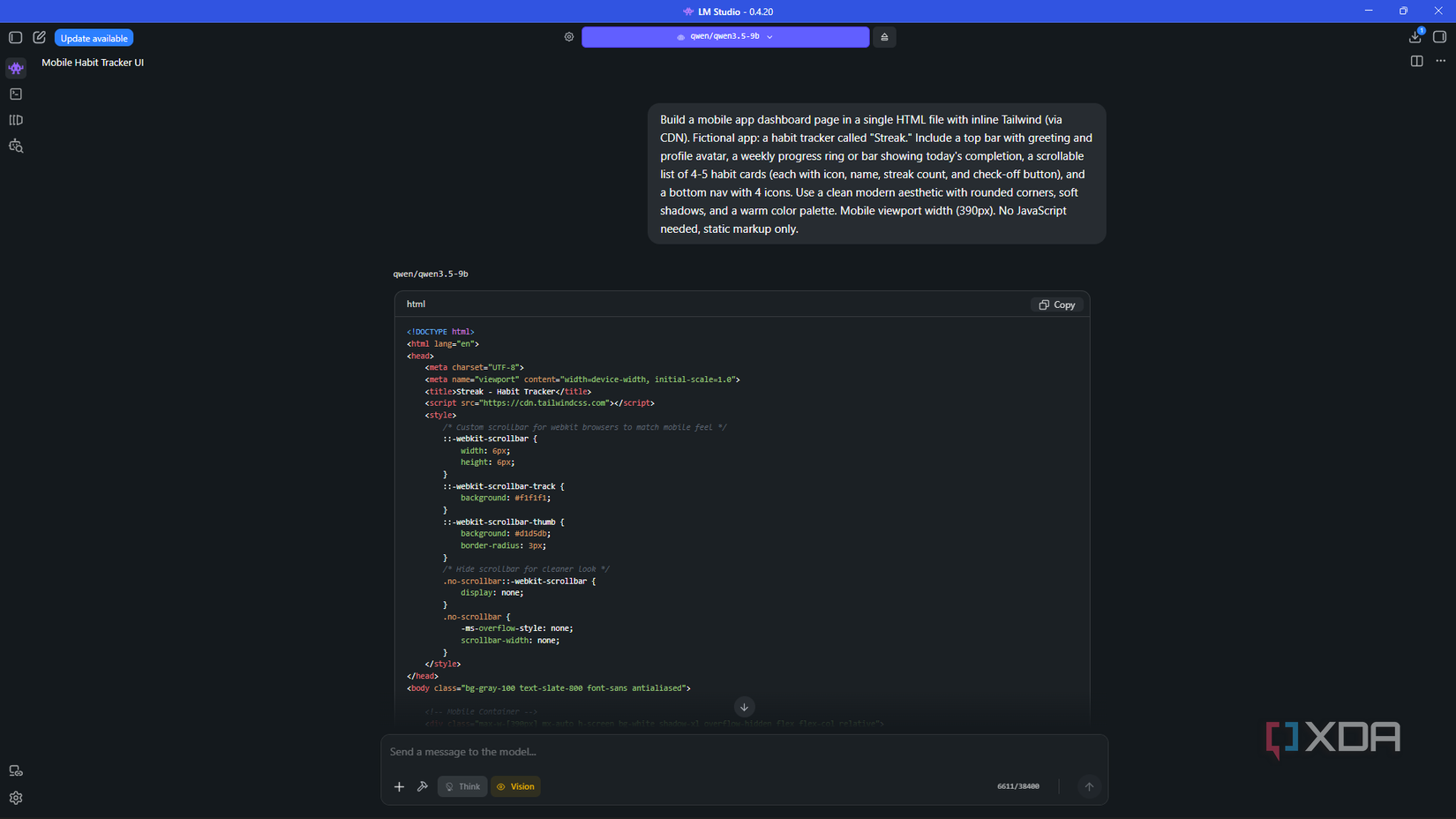Click the 'Streak - Habit Tracker' title line

point(508,392)
